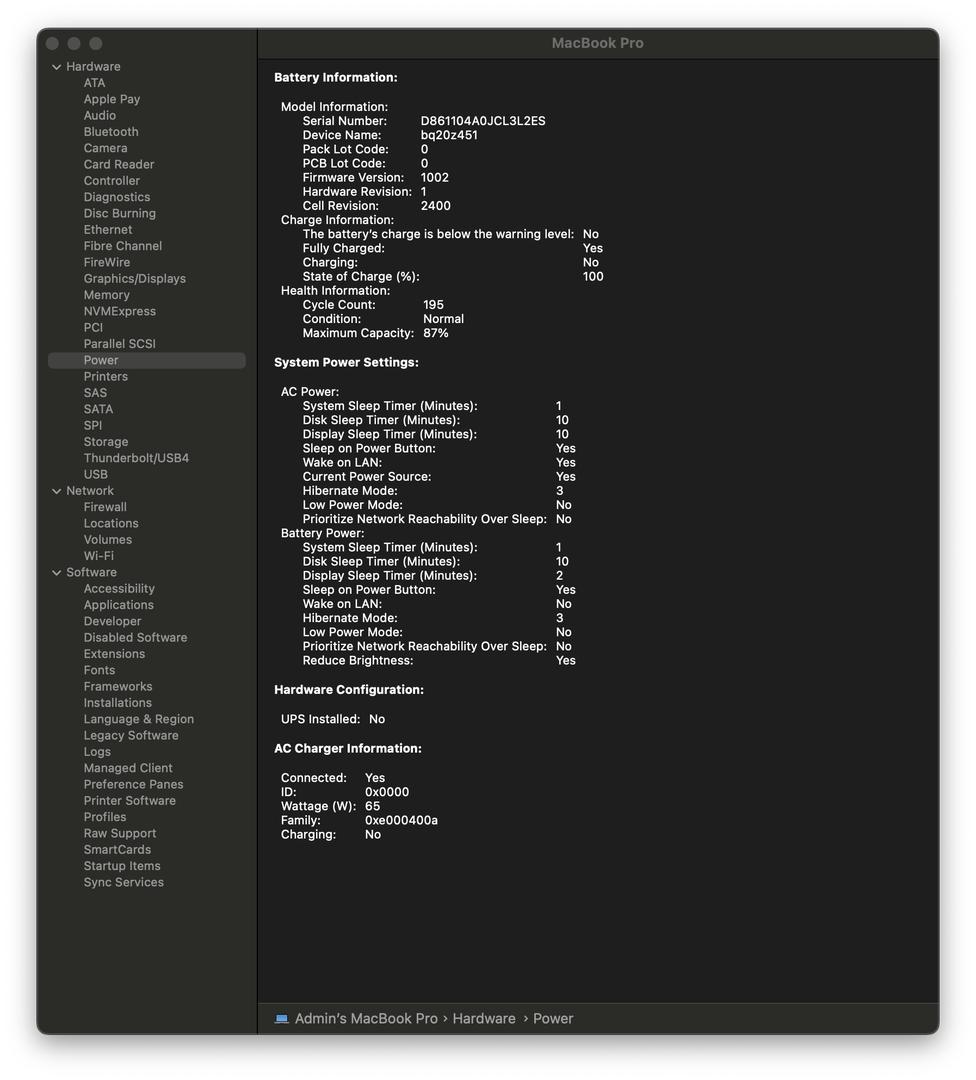Image resolution: width=976 pixels, height=1080 pixels.
Task: Open Frameworks under Software
Action: pyautogui.click(x=118, y=687)
